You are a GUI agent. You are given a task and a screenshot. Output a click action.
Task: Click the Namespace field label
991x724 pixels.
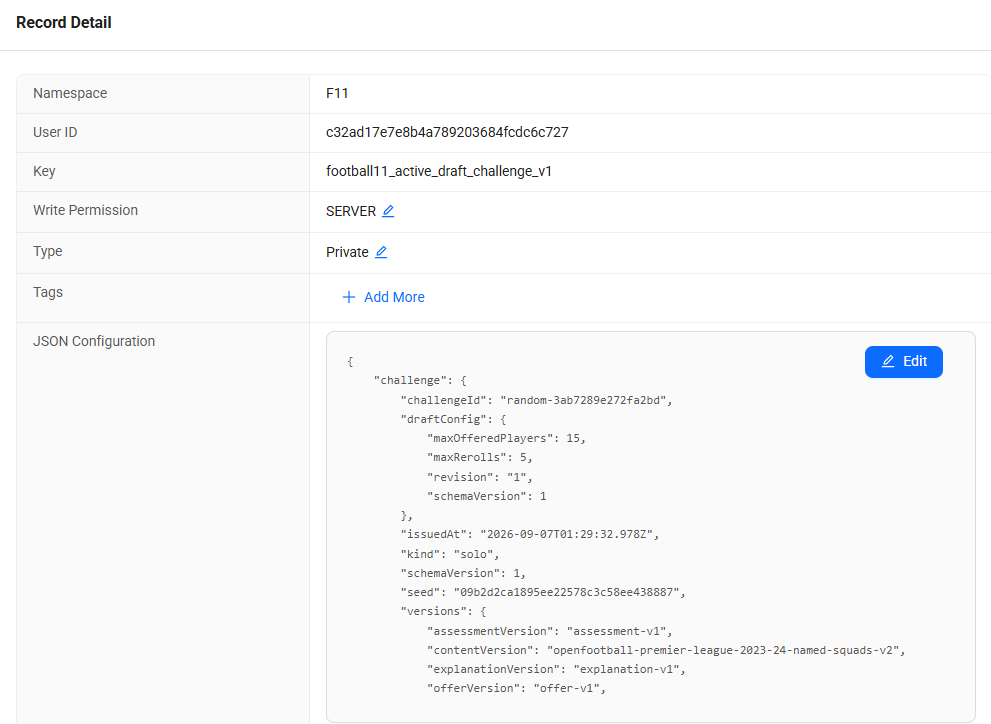pyautogui.click(x=70, y=94)
